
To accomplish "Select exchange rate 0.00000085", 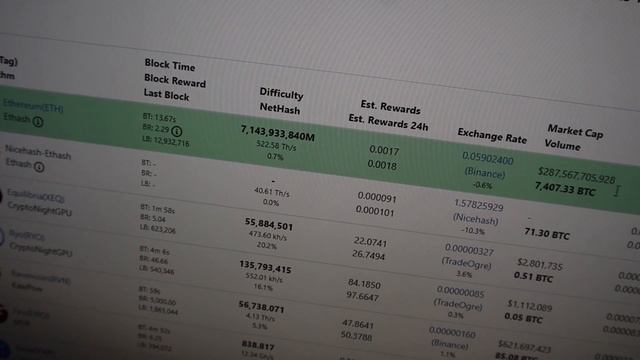I will (461, 292).
